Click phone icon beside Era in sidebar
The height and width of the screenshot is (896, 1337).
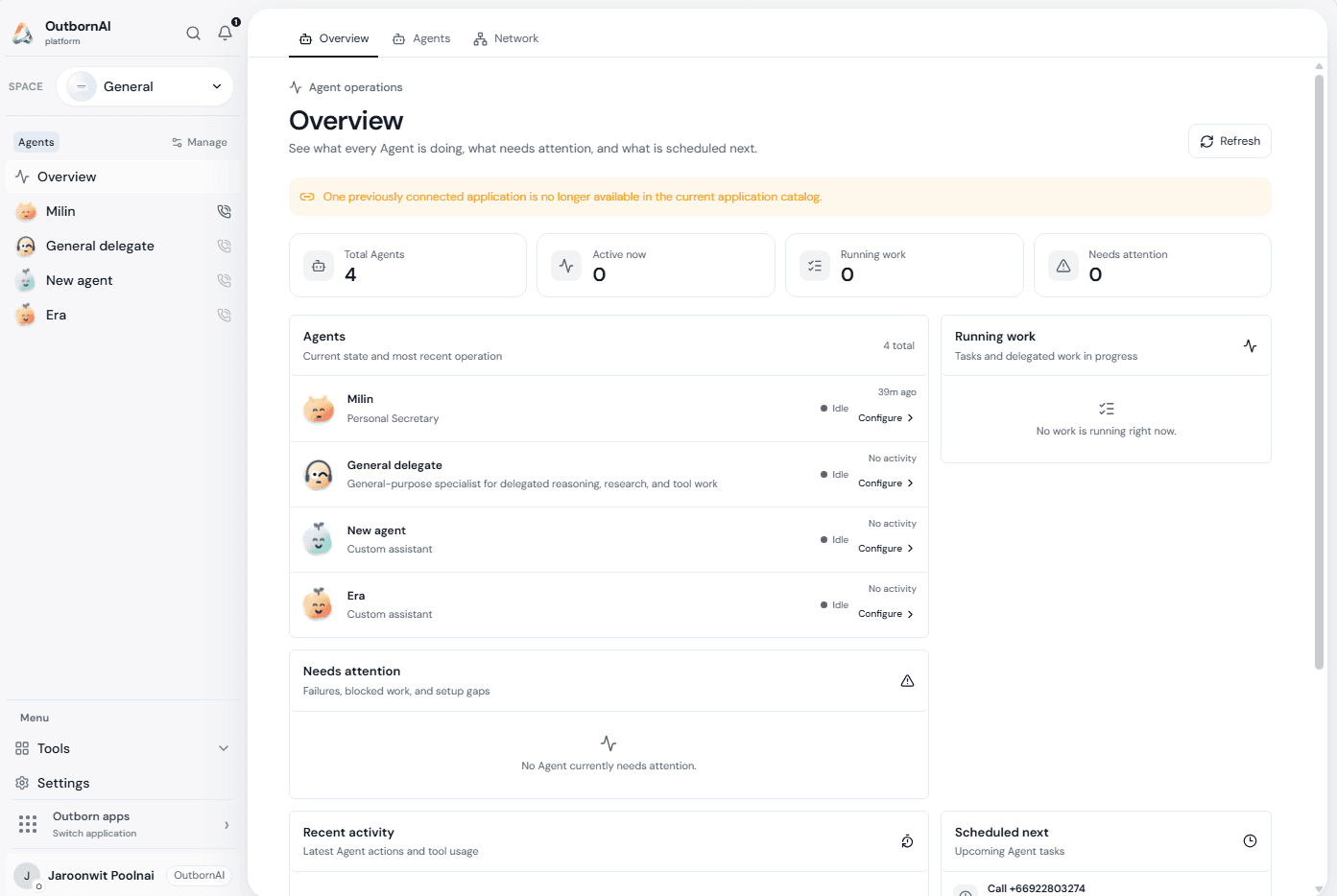[x=225, y=315]
